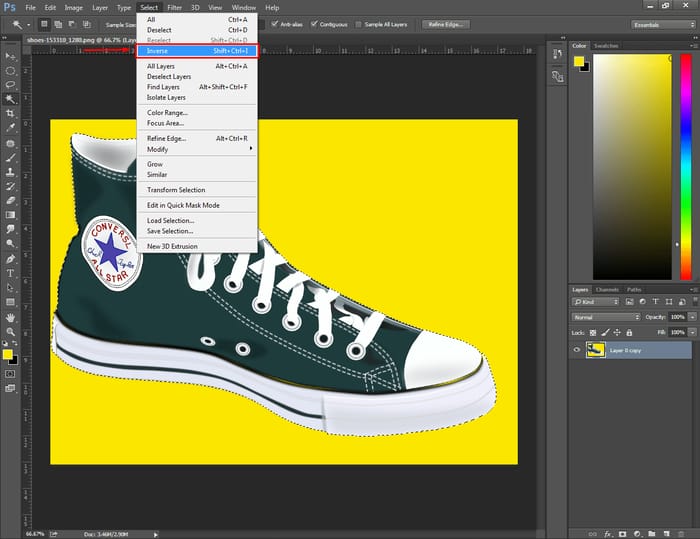Open the Color panel options menu
700x539 pixels.
(693, 46)
